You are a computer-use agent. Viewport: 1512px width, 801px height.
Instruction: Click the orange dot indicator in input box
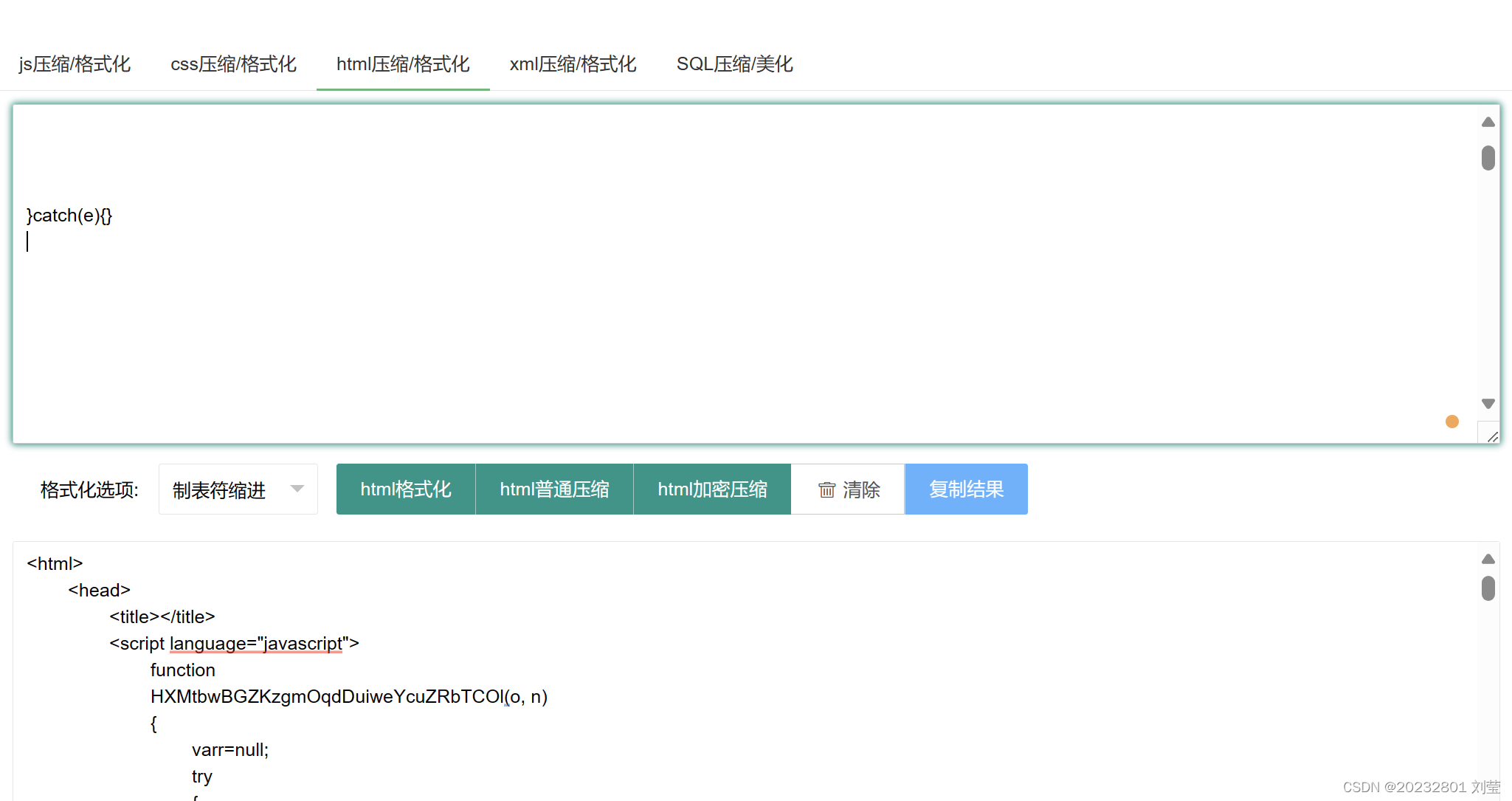pos(1452,422)
